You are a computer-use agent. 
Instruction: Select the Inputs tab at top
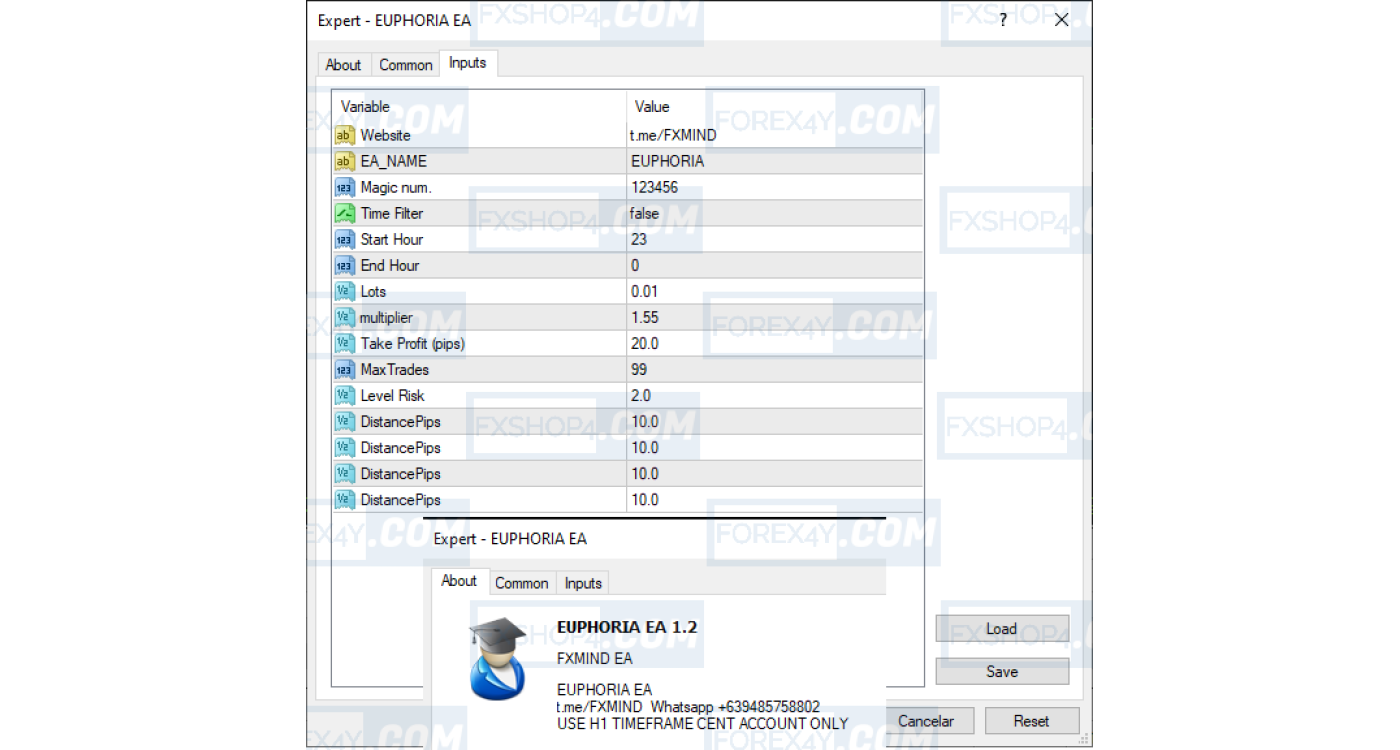tap(467, 63)
